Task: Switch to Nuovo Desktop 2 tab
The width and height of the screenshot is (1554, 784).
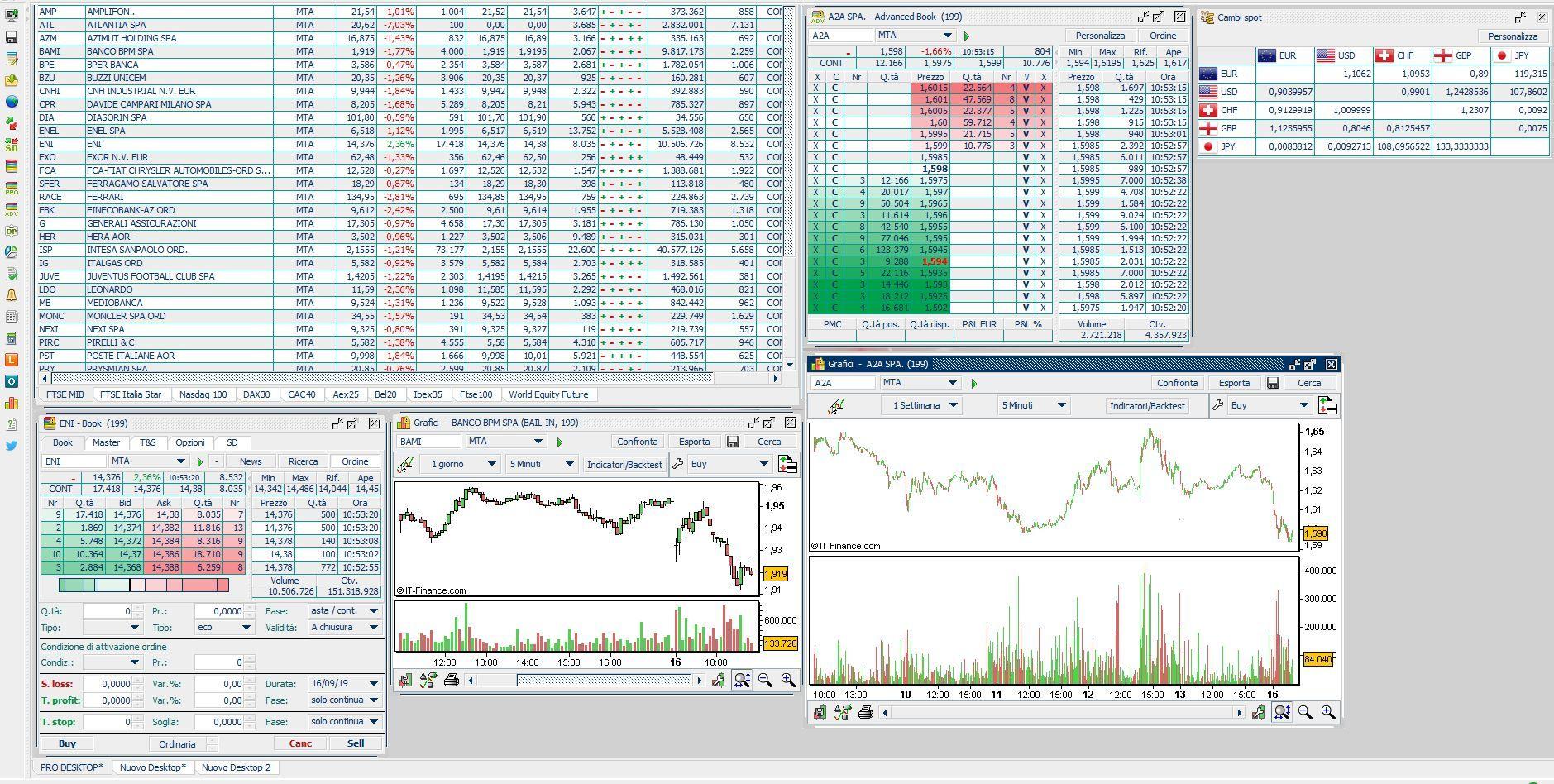Action: pyautogui.click(x=237, y=767)
